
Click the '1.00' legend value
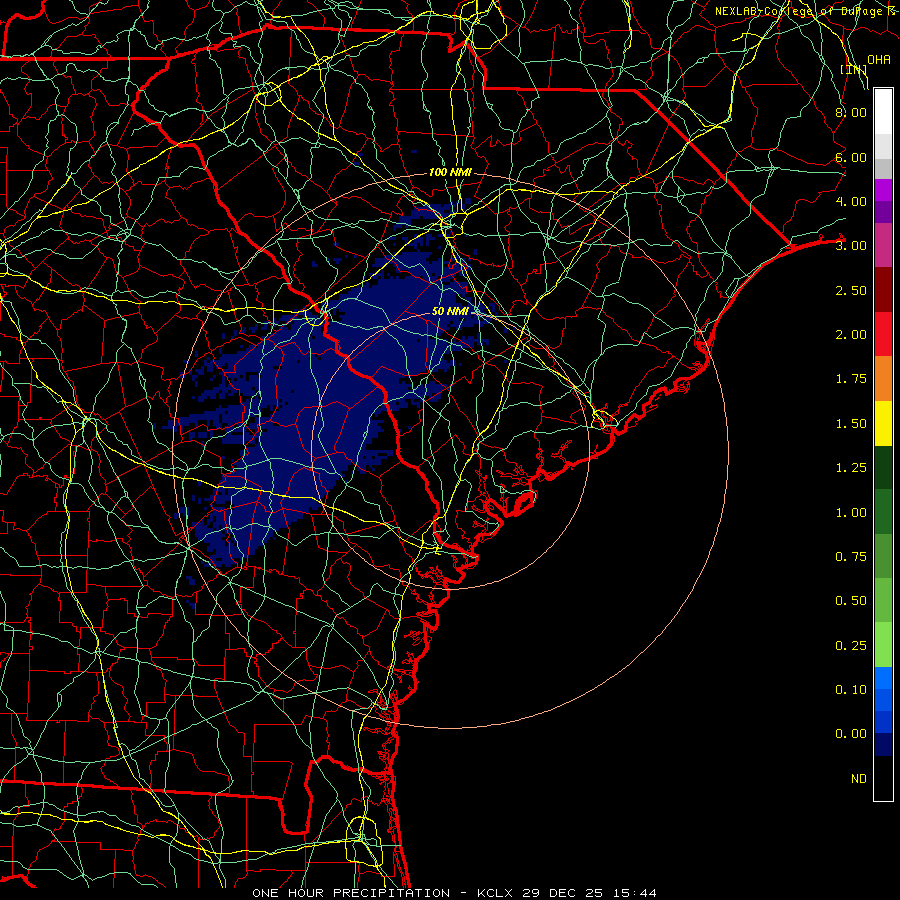[851, 513]
